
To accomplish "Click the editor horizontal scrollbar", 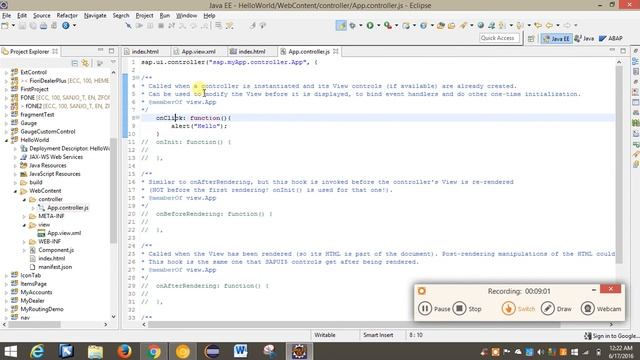I will [354, 325].
